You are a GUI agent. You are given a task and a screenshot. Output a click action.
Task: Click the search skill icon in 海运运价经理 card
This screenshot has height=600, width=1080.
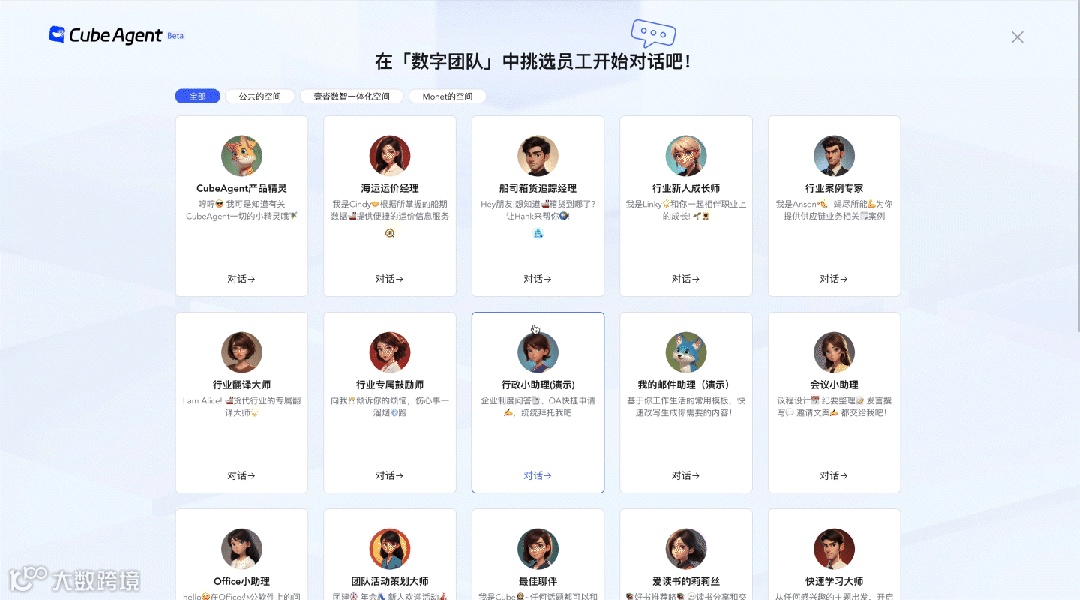[390, 233]
